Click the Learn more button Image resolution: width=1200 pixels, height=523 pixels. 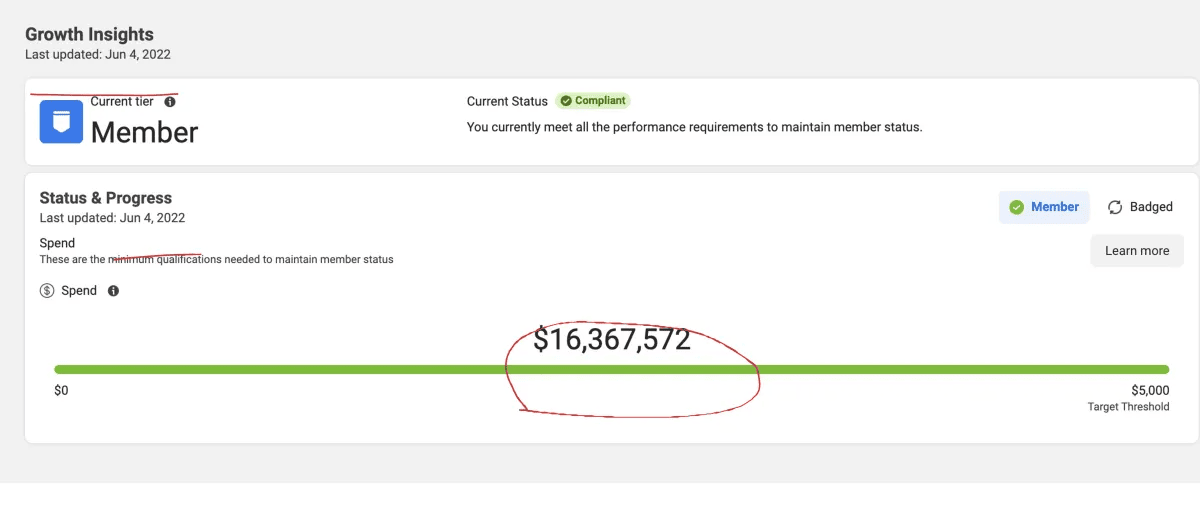1137,251
